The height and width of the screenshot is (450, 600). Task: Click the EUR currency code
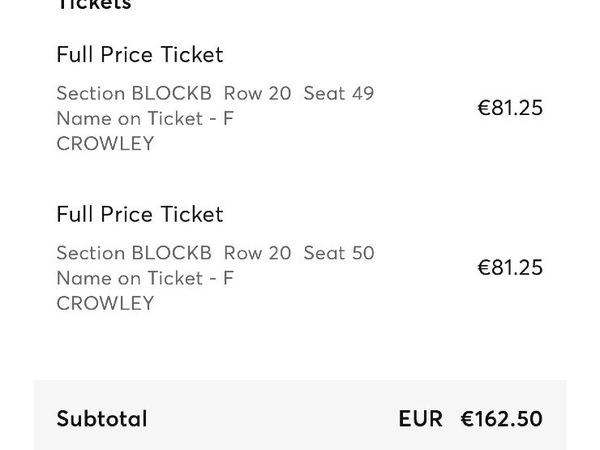click(x=420, y=419)
